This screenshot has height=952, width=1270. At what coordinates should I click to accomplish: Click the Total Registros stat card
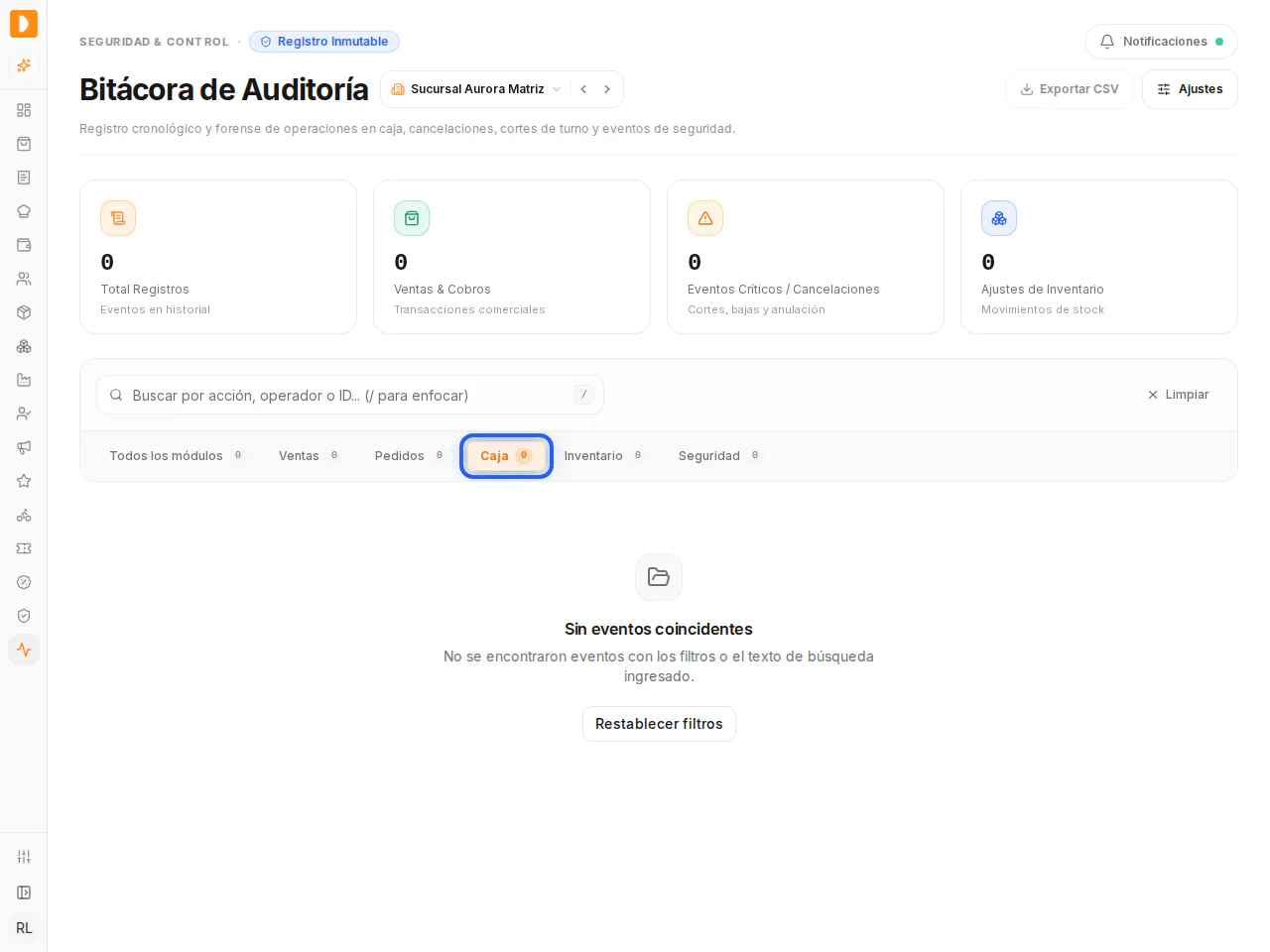[218, 257]
